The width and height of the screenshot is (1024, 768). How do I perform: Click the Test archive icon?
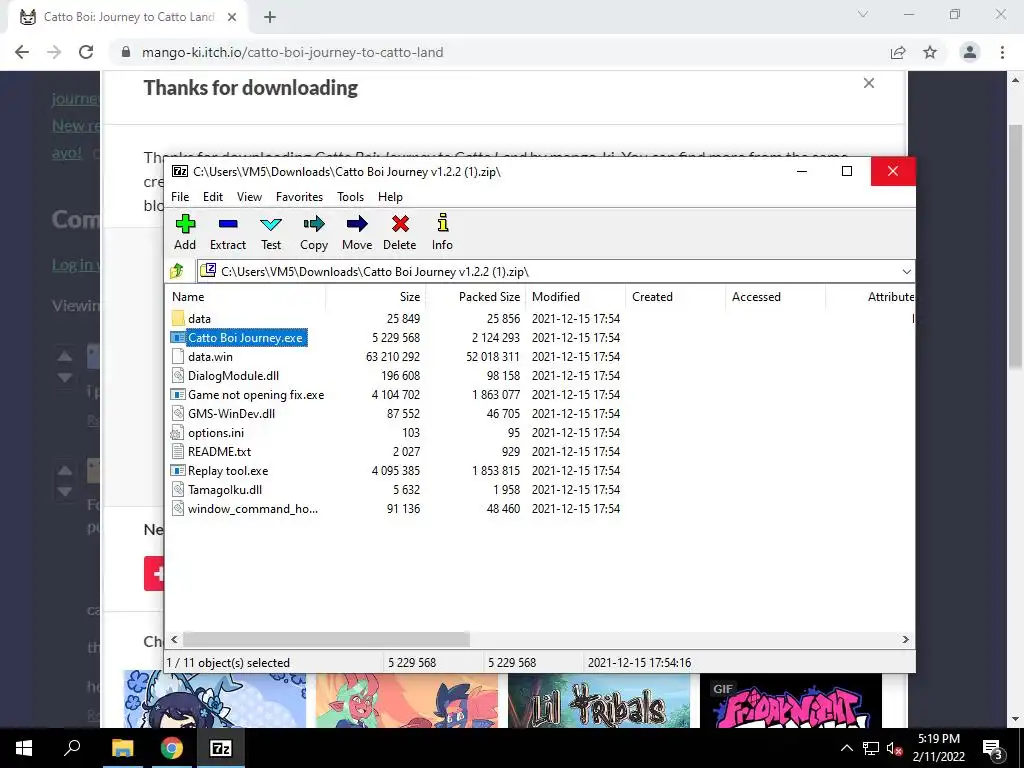click(271, 225)
